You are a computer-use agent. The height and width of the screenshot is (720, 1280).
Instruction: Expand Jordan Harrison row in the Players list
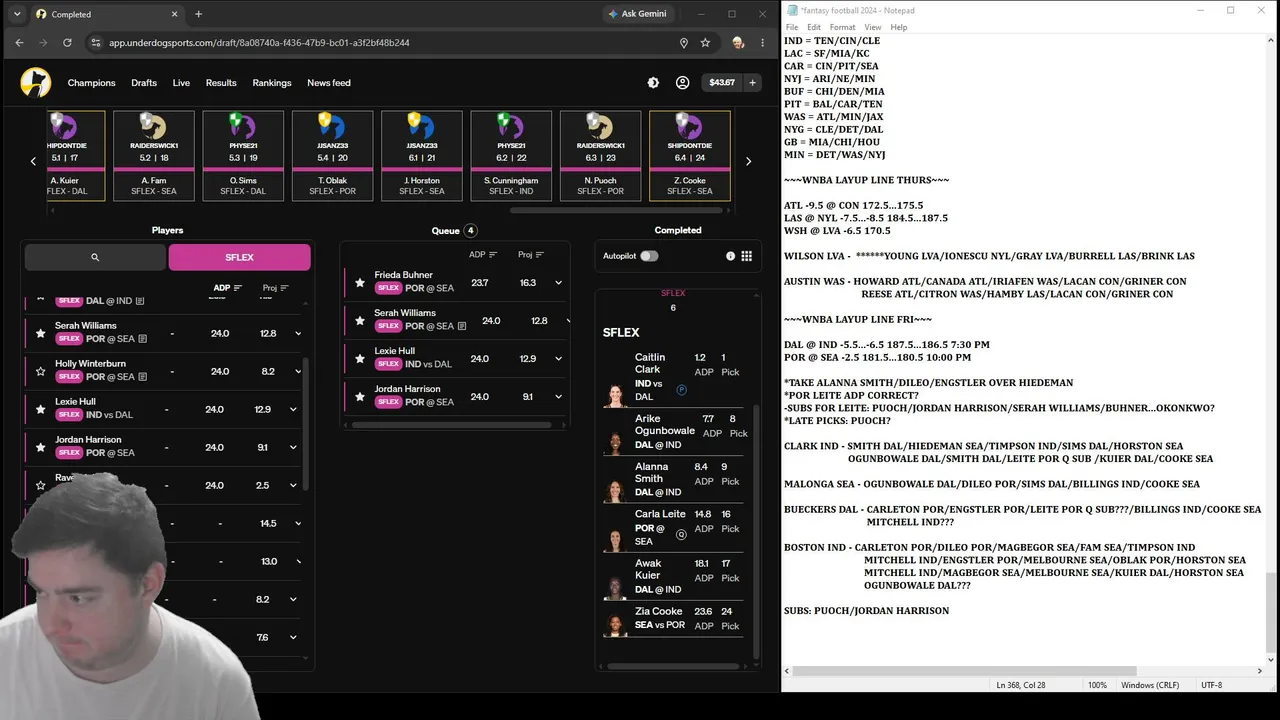tap(293, 447)
